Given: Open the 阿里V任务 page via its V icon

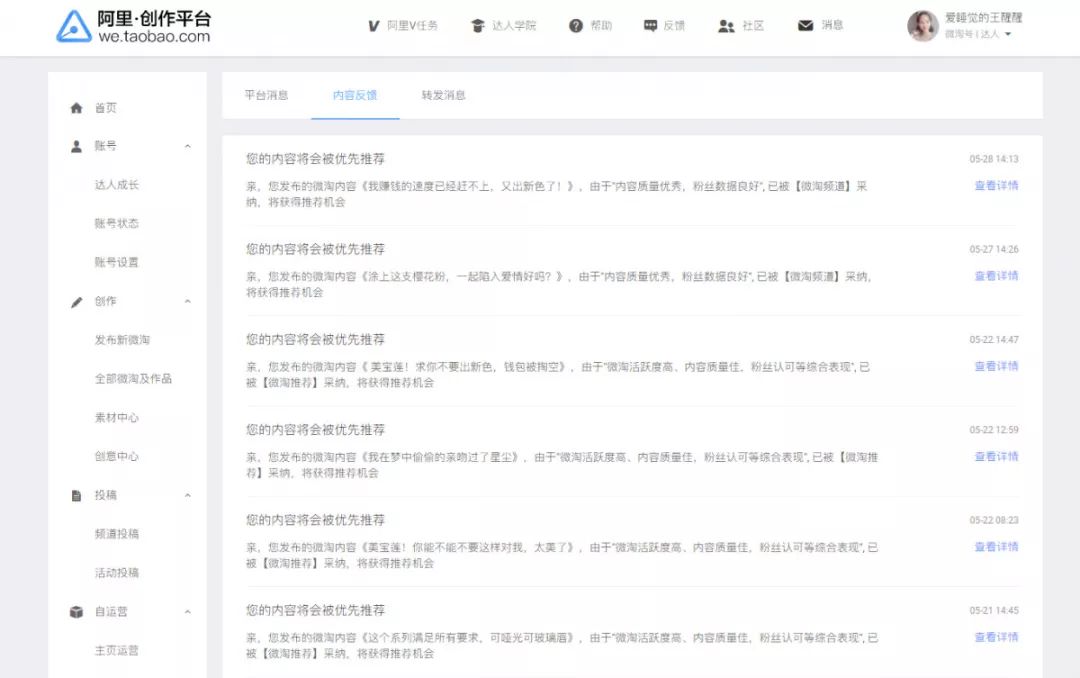Looking at the screenshot, I should coord(376,25).
